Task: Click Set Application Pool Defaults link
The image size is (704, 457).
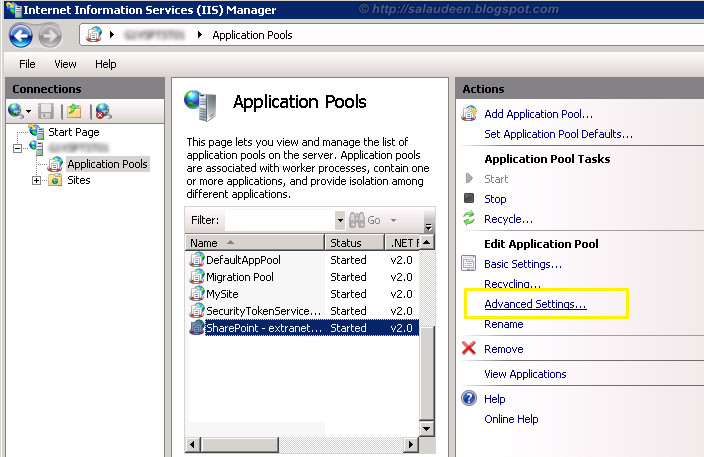Action: coord(559,134)
